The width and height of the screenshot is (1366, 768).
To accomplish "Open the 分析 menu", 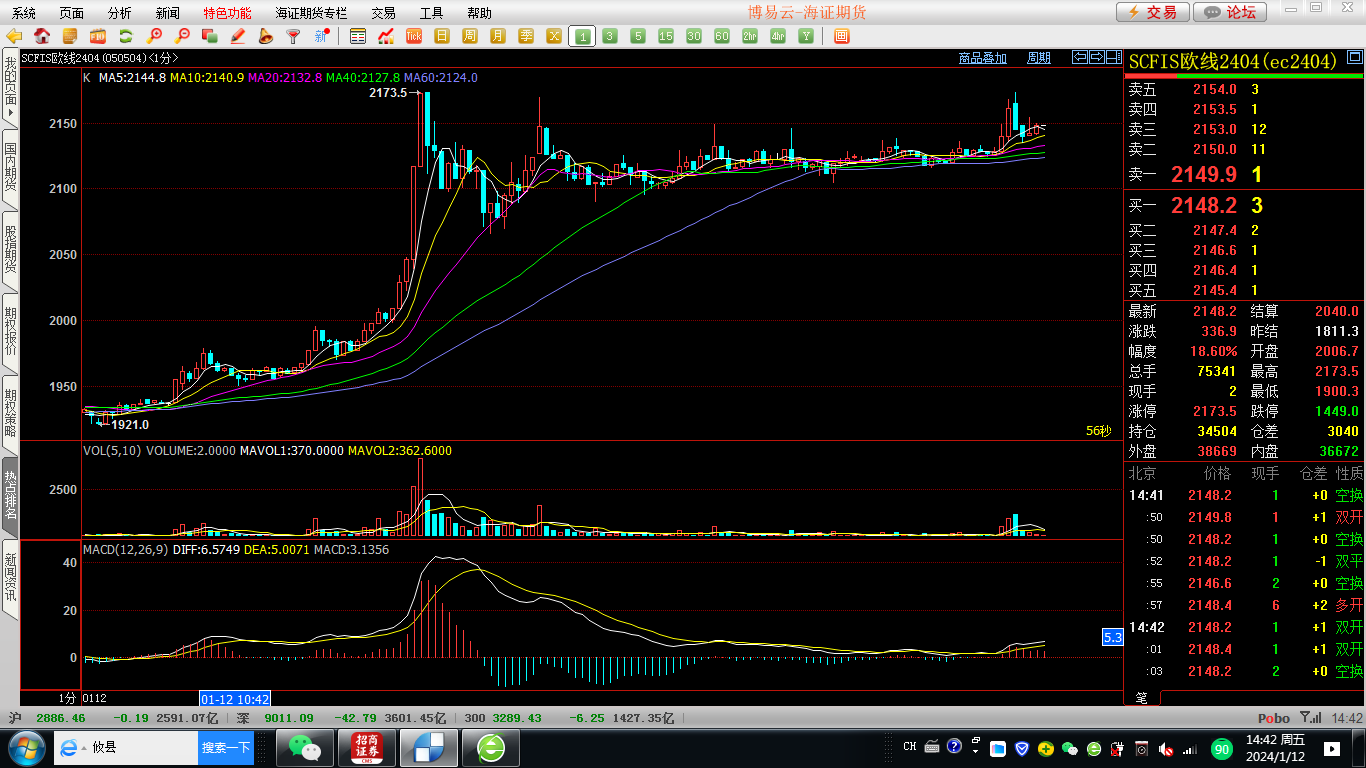I will (119, 13).
